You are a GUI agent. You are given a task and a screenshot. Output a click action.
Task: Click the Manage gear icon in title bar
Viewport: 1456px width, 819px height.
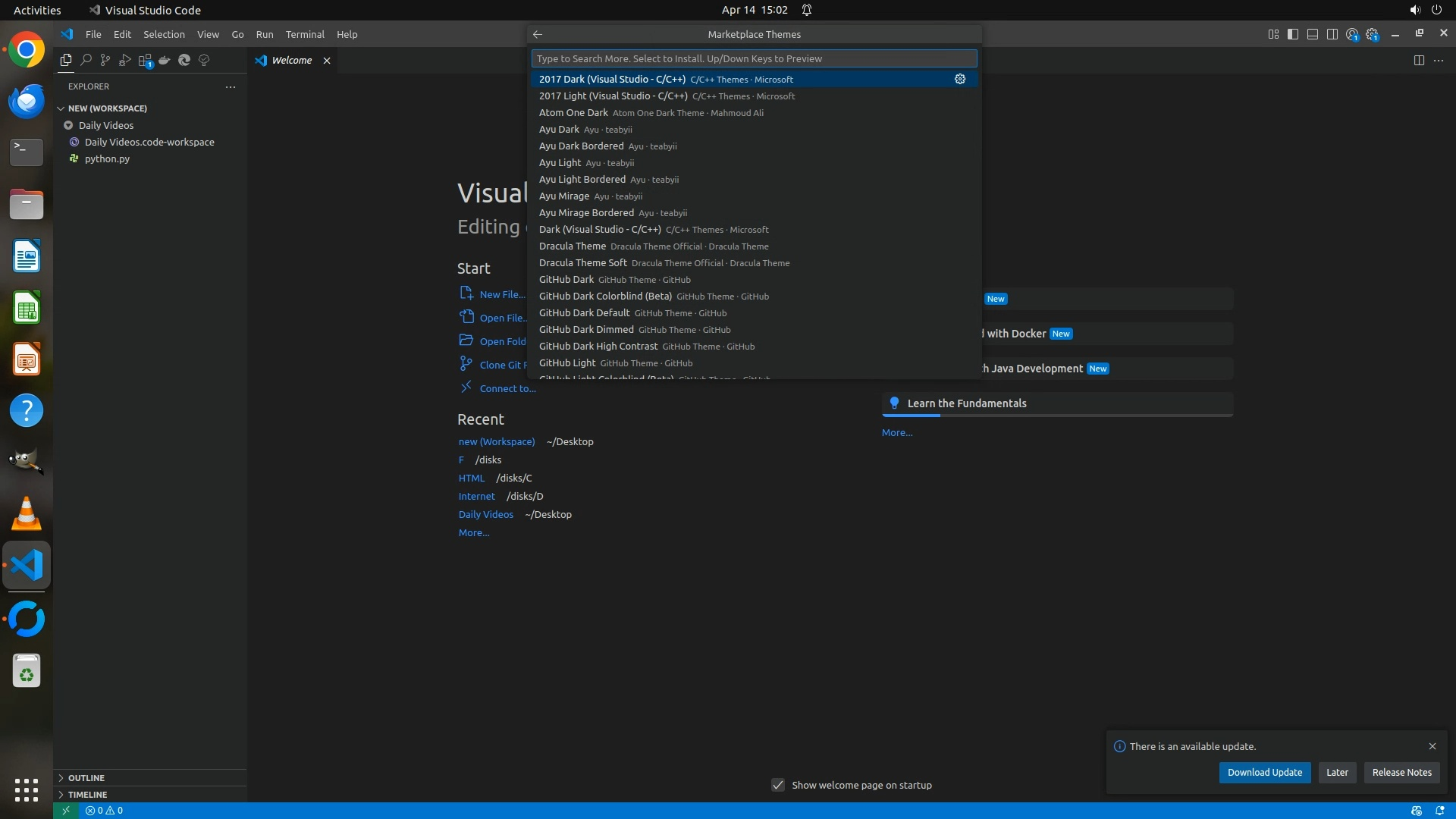tap(1372, 34)
